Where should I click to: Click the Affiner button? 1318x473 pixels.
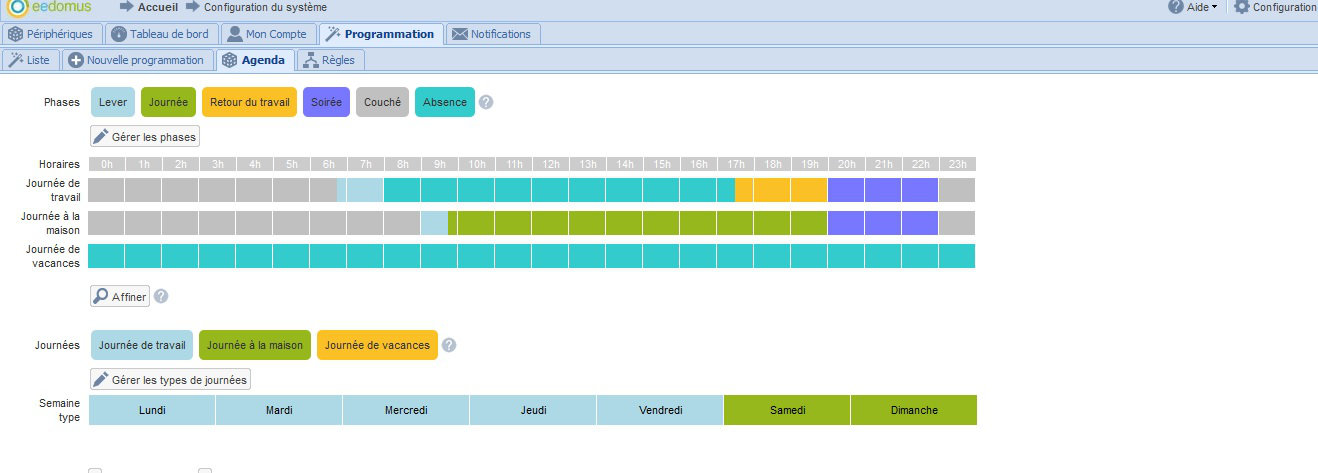tap(120, 296)
